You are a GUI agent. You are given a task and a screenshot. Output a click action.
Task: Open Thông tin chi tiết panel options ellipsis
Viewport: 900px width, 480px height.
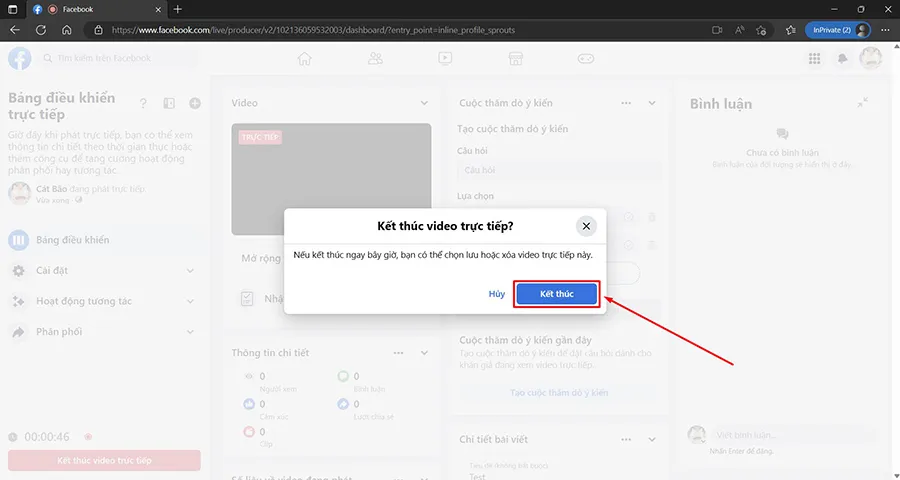click(398, 353)
